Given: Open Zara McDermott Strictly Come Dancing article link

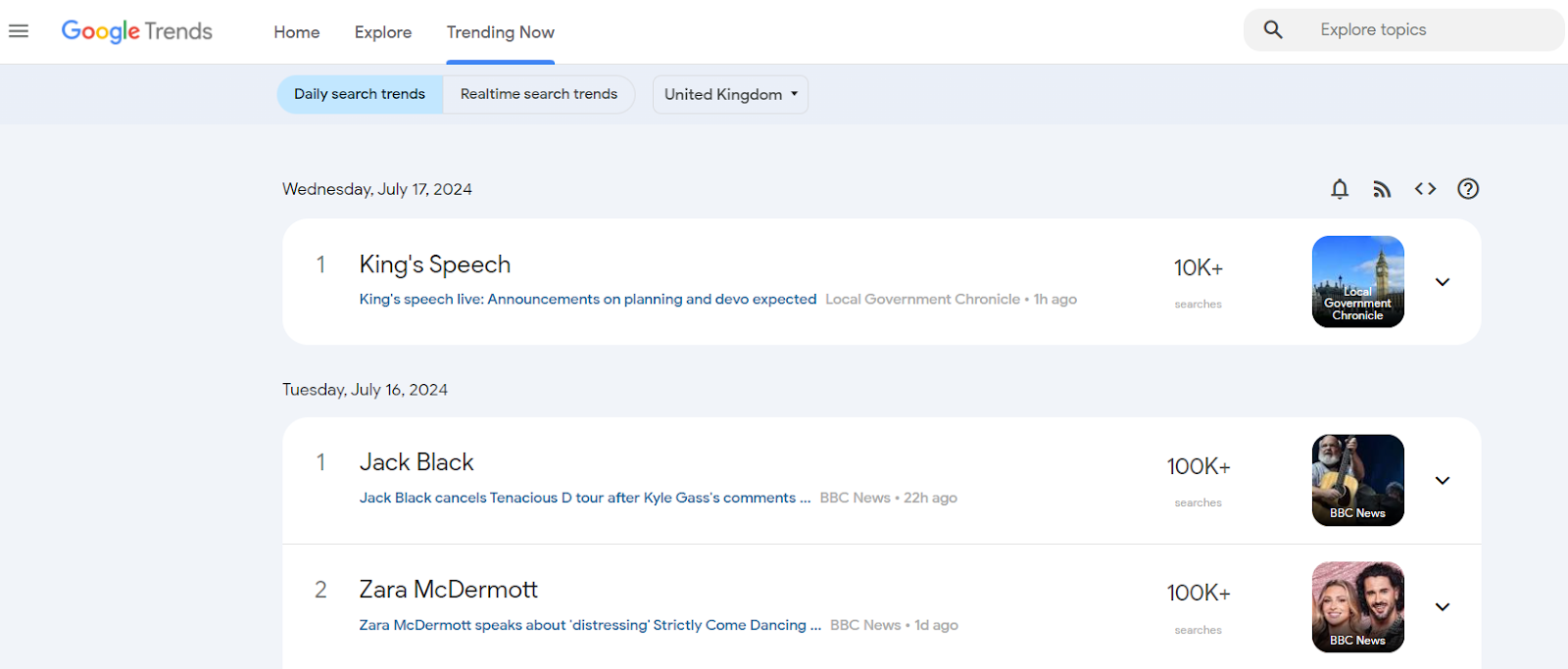Looking at the screenshot, I should [x=590, y=625].
